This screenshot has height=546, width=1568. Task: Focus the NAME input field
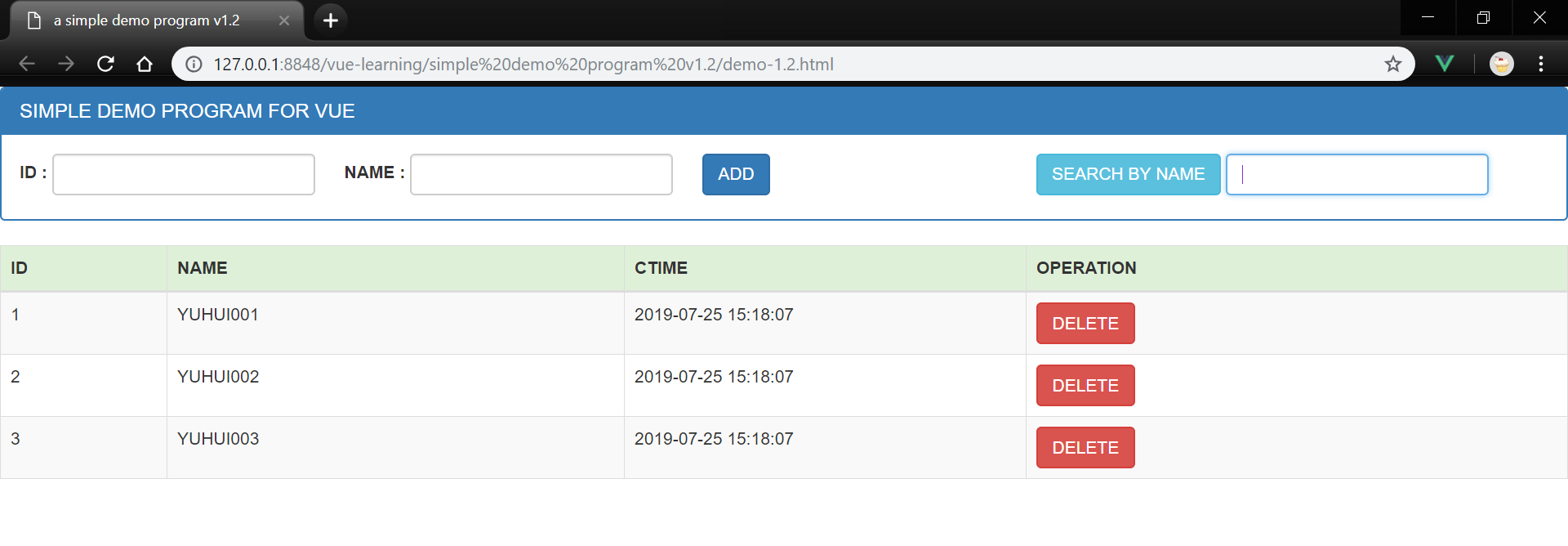point(541,174)
